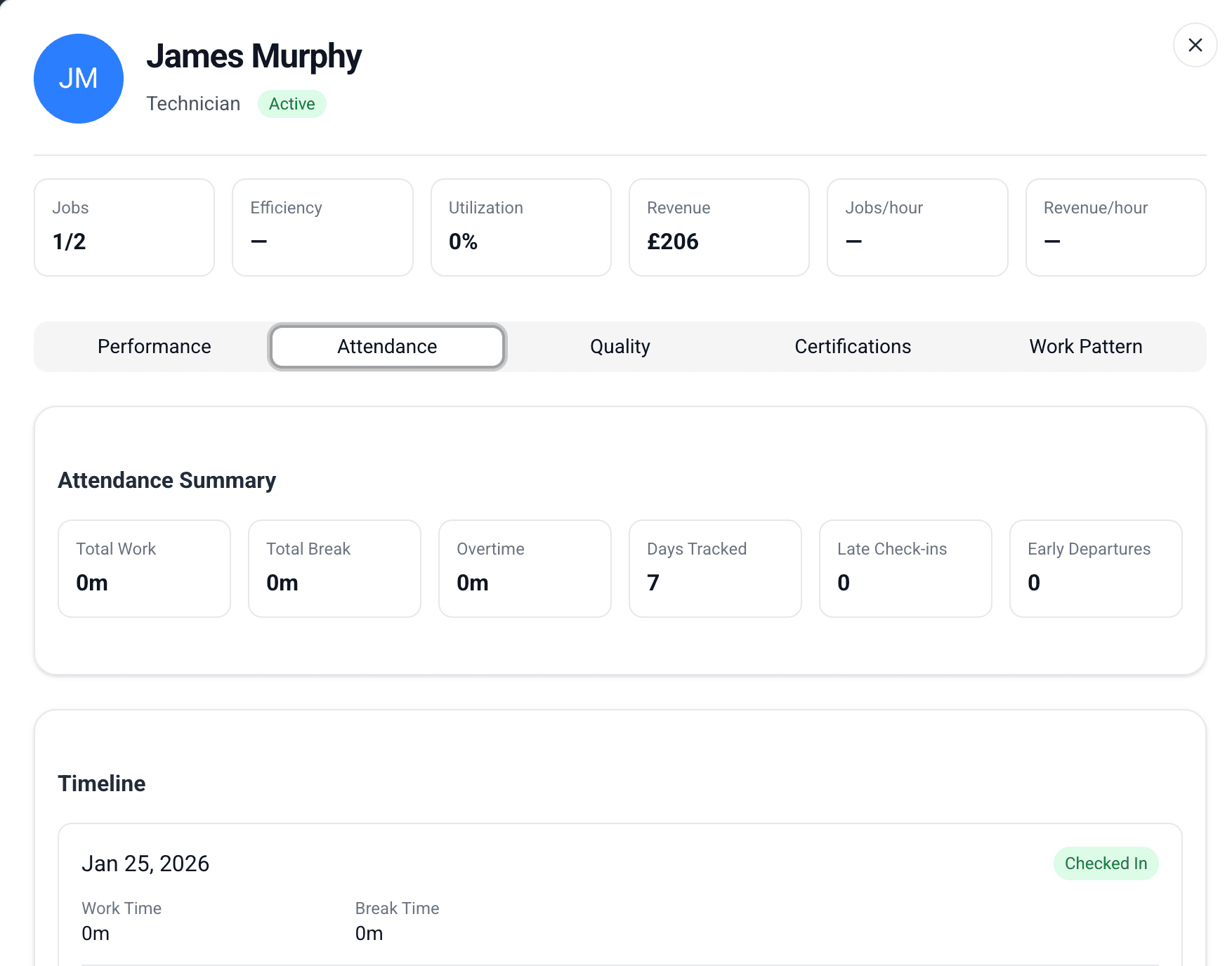Click the Utilization 0% card
The image size is (1232, 966).
pos(520,227)
